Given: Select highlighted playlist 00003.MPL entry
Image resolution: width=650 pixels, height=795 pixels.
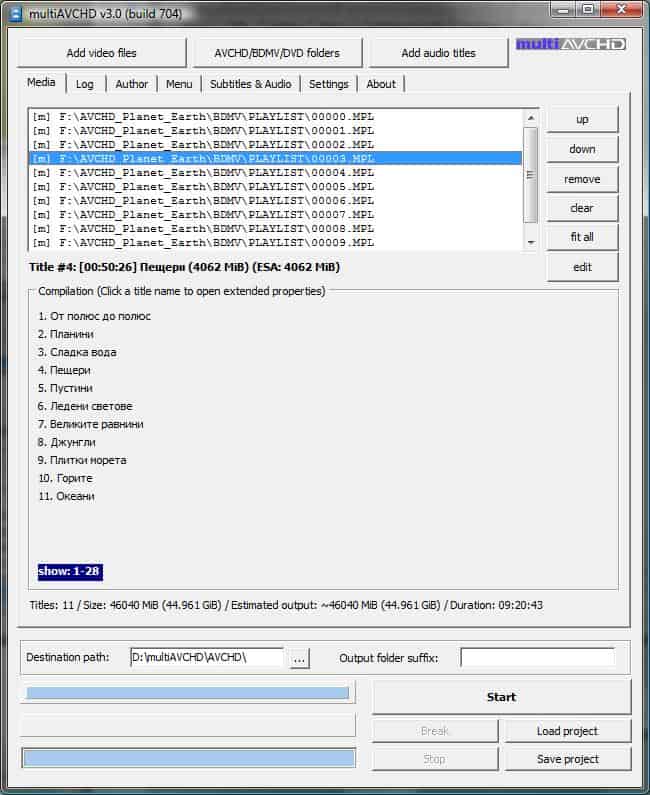Looking at the screenshot, I should 275,158.
